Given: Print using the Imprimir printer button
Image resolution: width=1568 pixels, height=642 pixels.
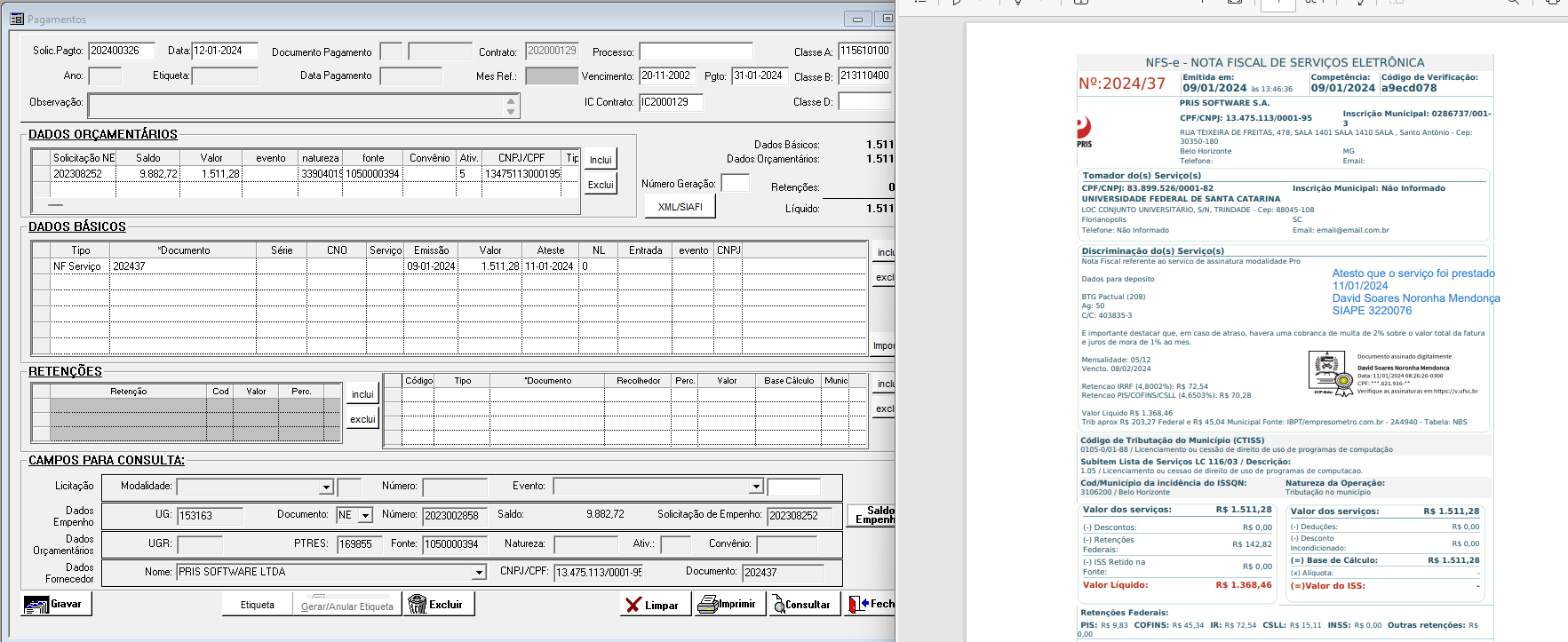Looking at the screenshot, I should (x=728, y=605).
